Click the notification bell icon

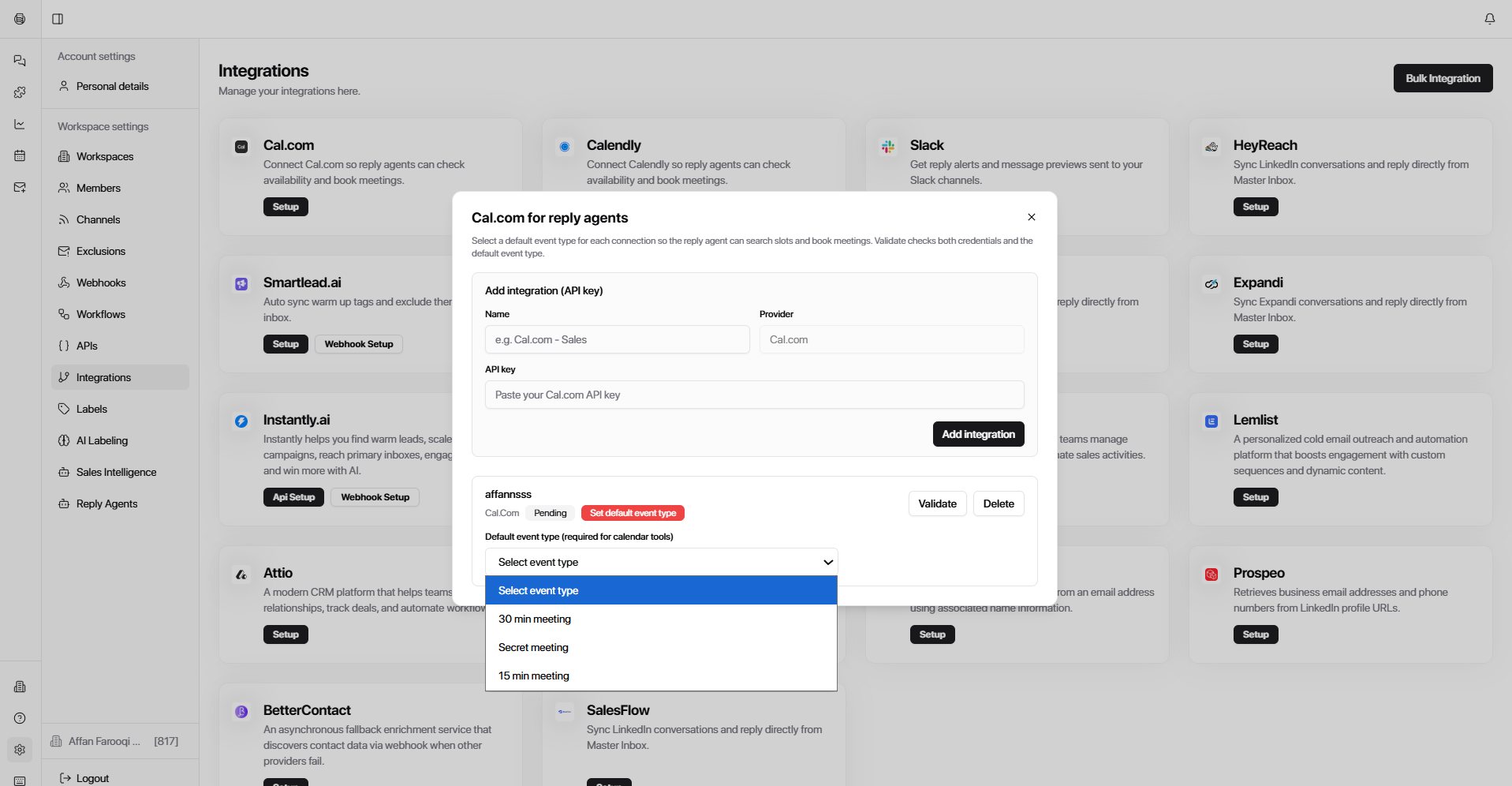(1489, 19)
